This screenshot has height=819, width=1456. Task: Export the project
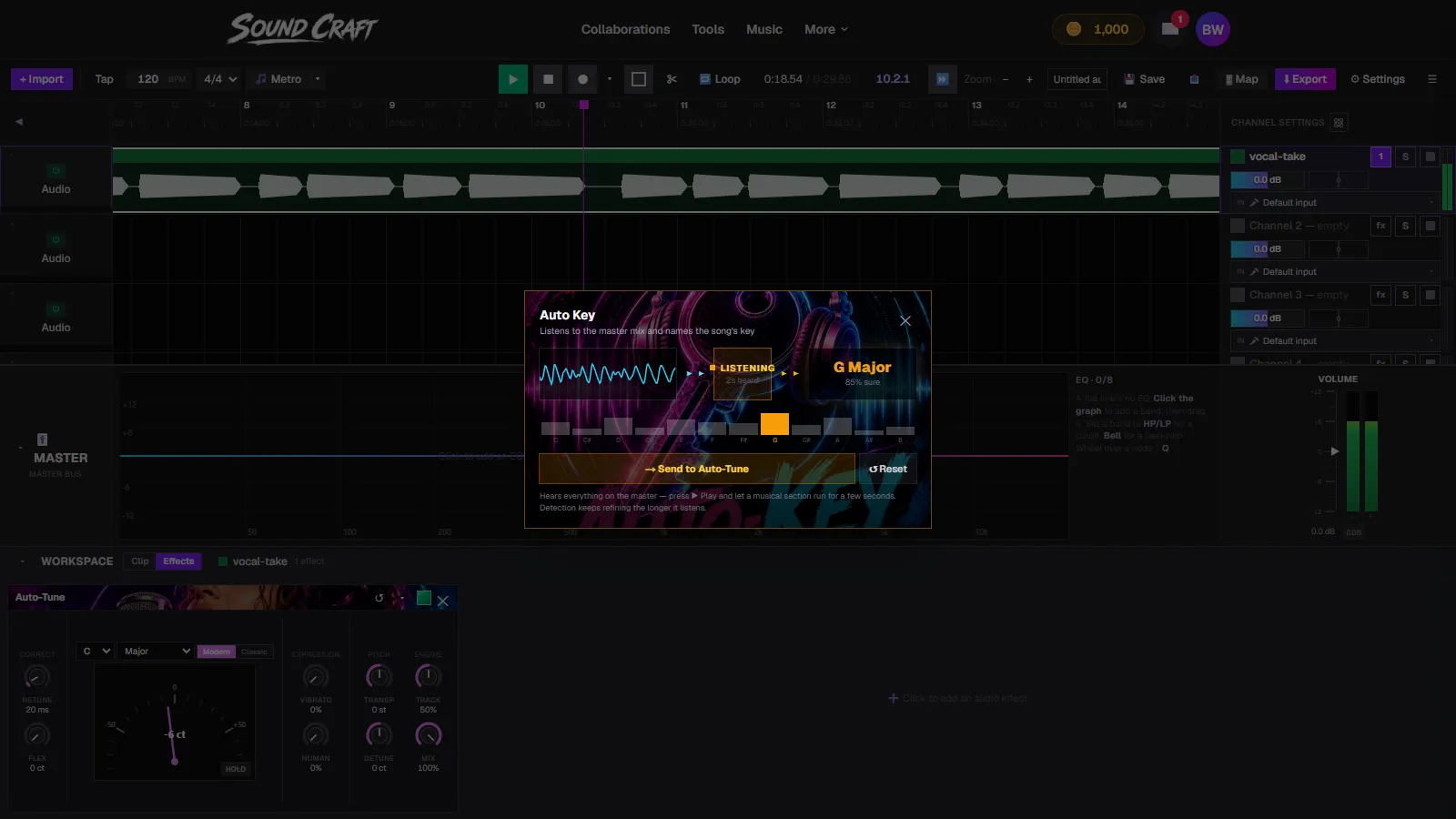1305,79
